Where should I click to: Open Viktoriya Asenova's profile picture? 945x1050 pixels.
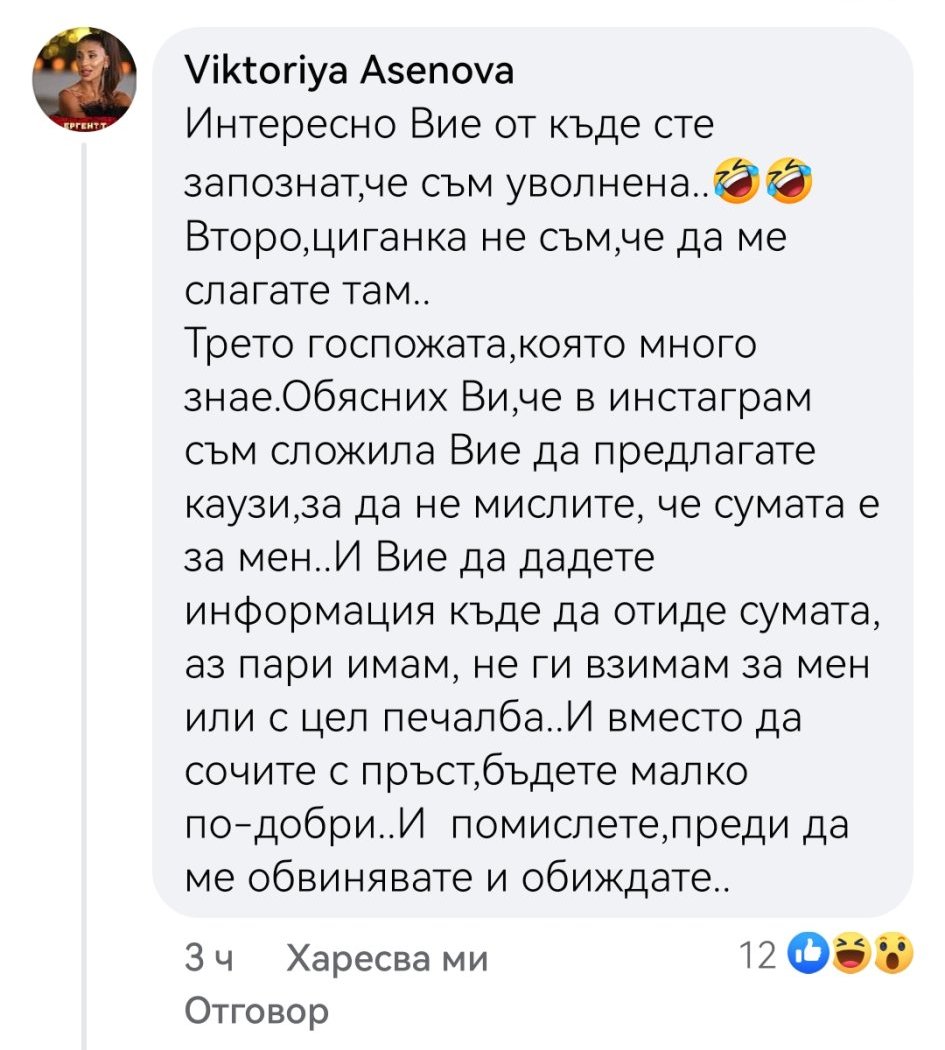pos(84,85)
